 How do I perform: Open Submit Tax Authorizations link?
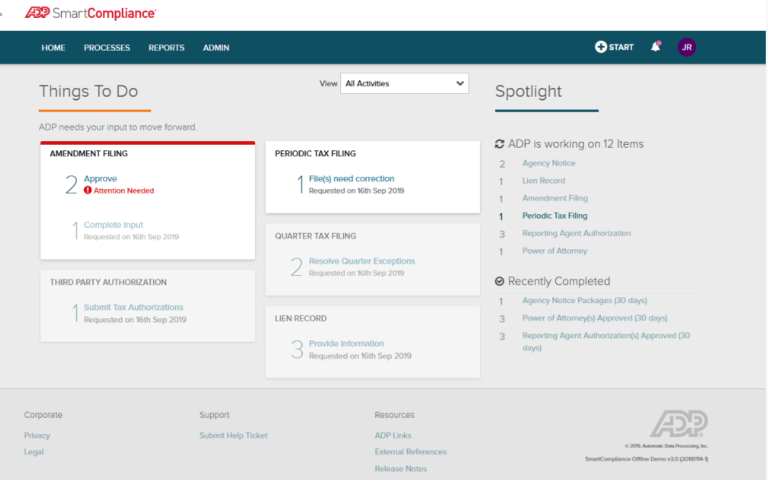click(133, 307)
